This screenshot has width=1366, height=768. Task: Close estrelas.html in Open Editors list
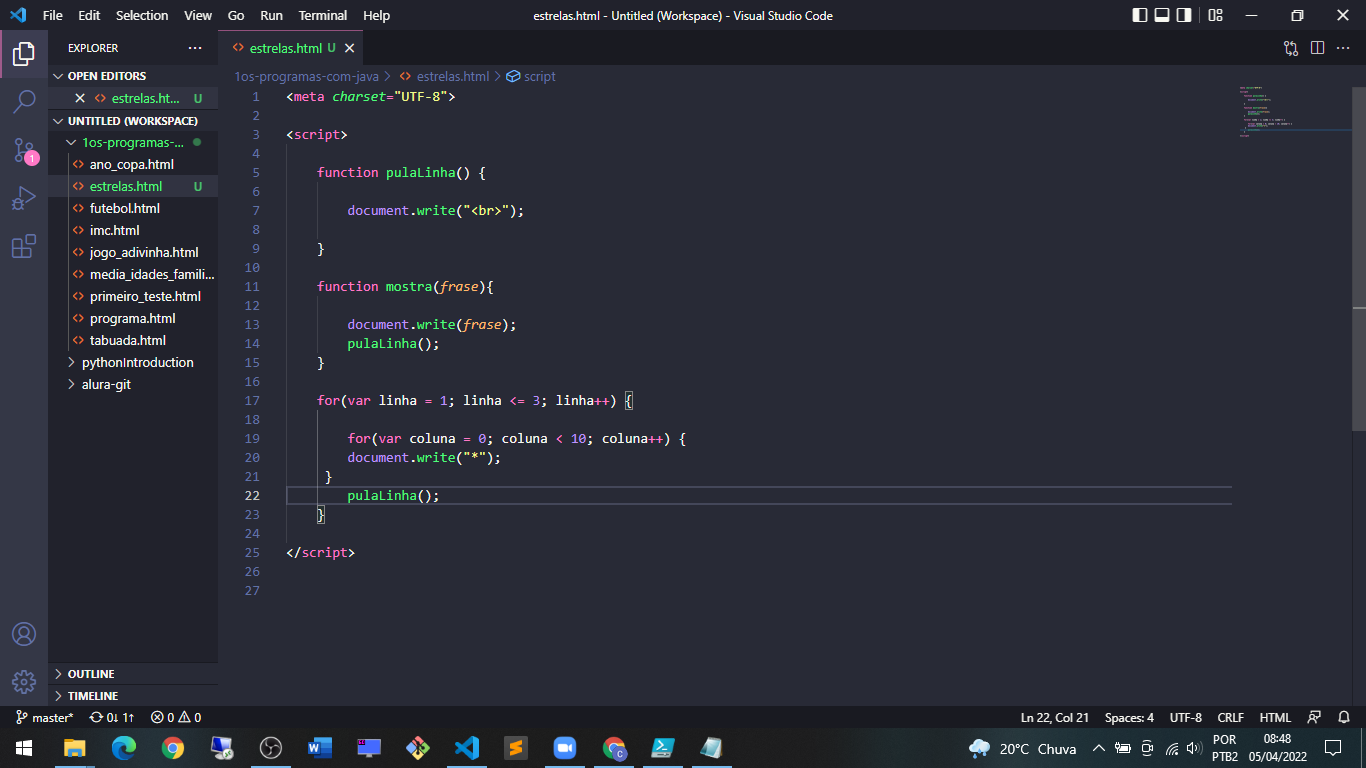(80, 98)
